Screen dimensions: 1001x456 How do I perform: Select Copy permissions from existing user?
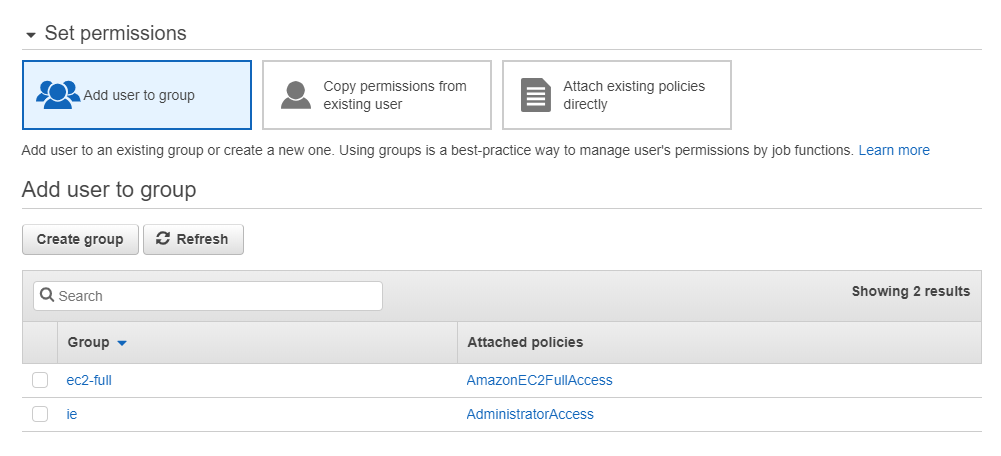[x=377, y=95]
